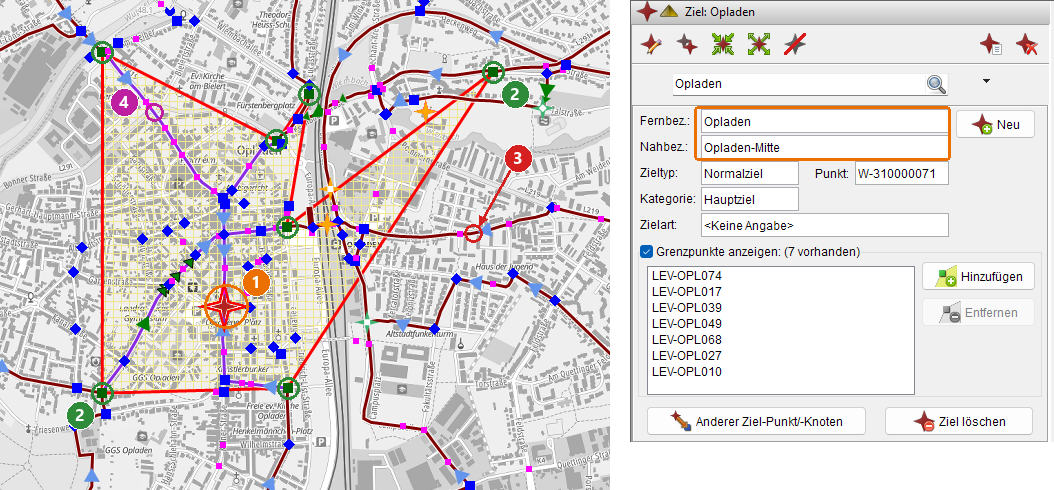Open the Zieltyp Normalziel field
Viewport: 1054px width, 490px height.
tap(749, 173)
